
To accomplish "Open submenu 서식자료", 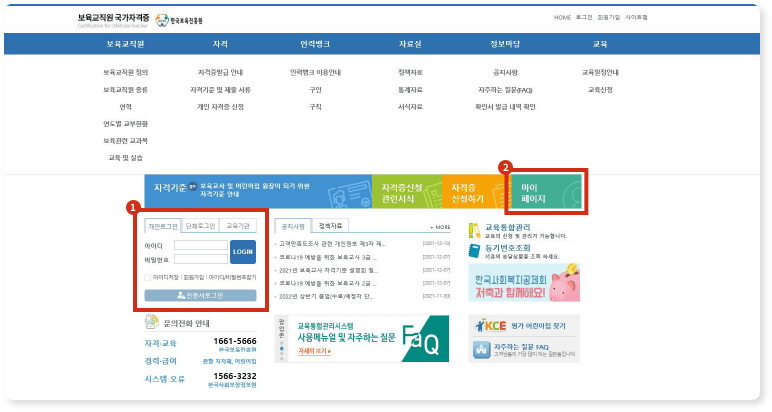I will click(x=410, y=107).
